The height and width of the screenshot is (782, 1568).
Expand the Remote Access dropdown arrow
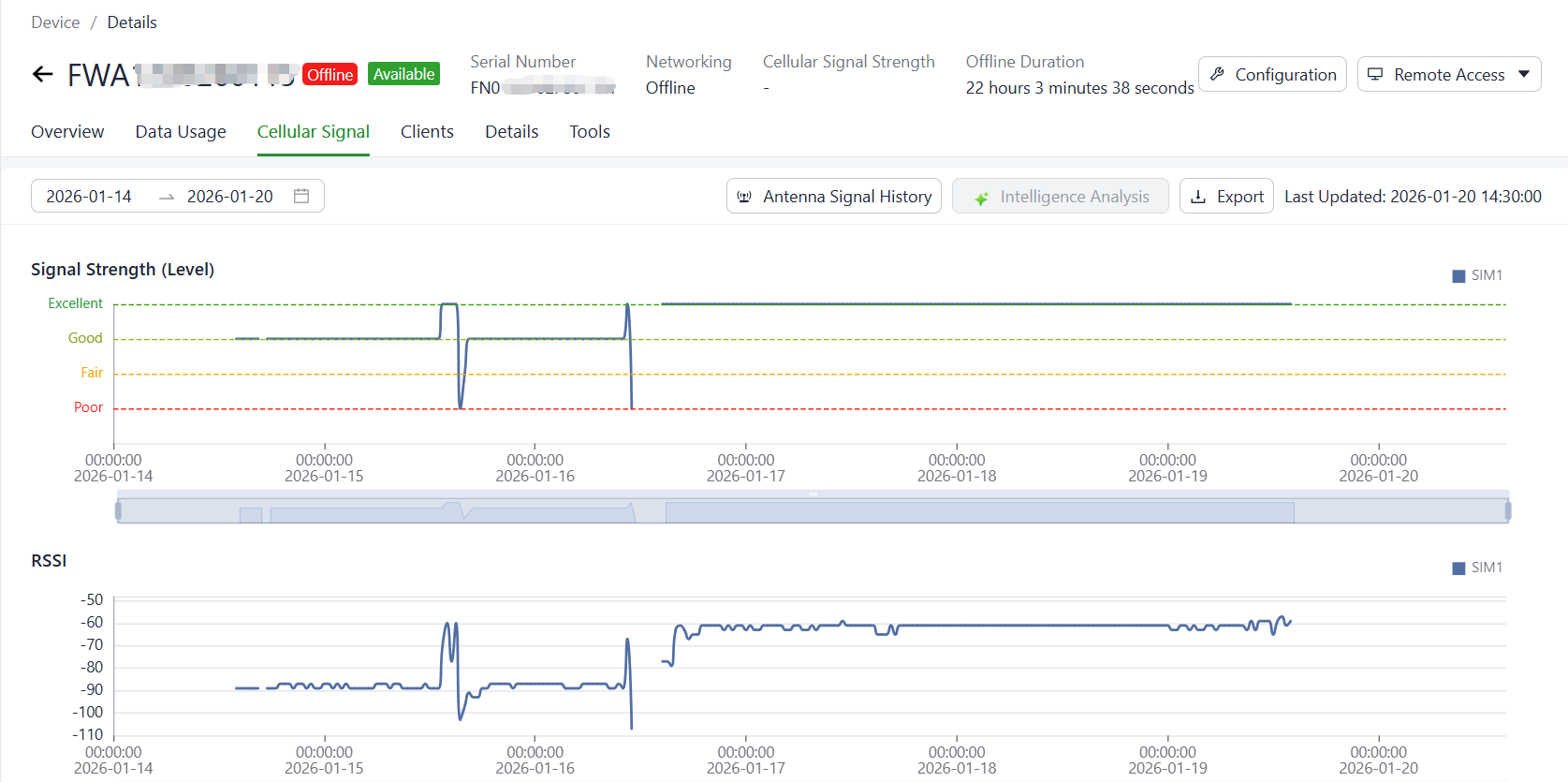pos(1524,74)
